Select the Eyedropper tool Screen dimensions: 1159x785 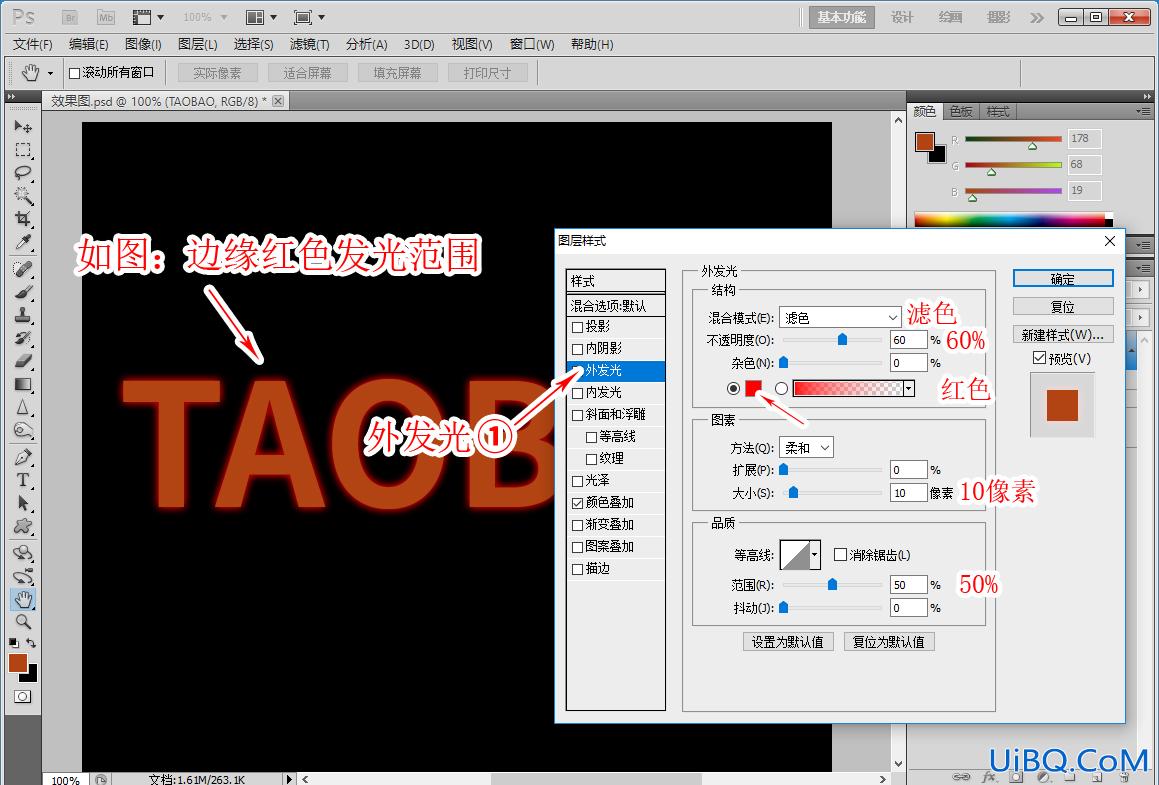(x=23, y=242)
